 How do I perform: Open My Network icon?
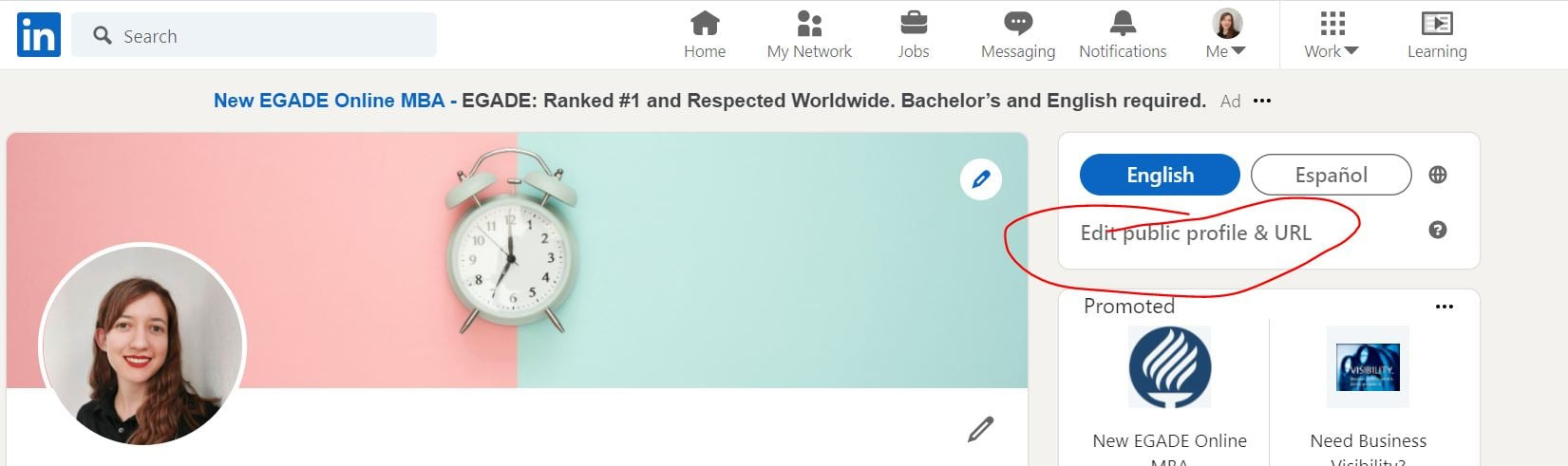pos(809,23)
